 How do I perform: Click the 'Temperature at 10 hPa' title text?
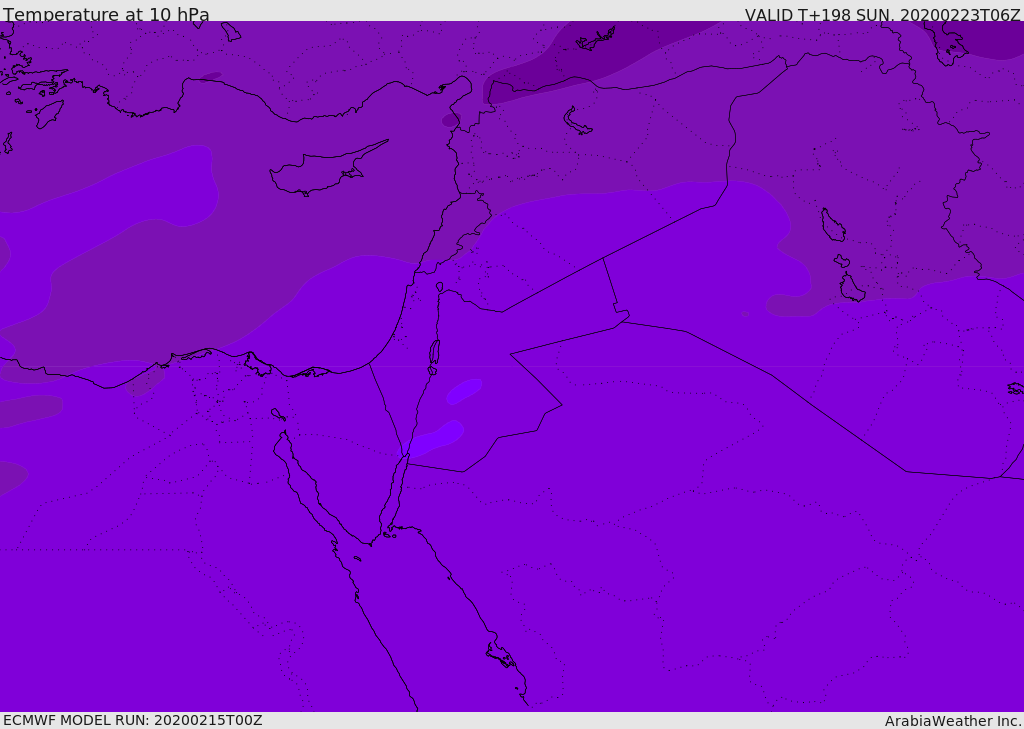point(106,14)
